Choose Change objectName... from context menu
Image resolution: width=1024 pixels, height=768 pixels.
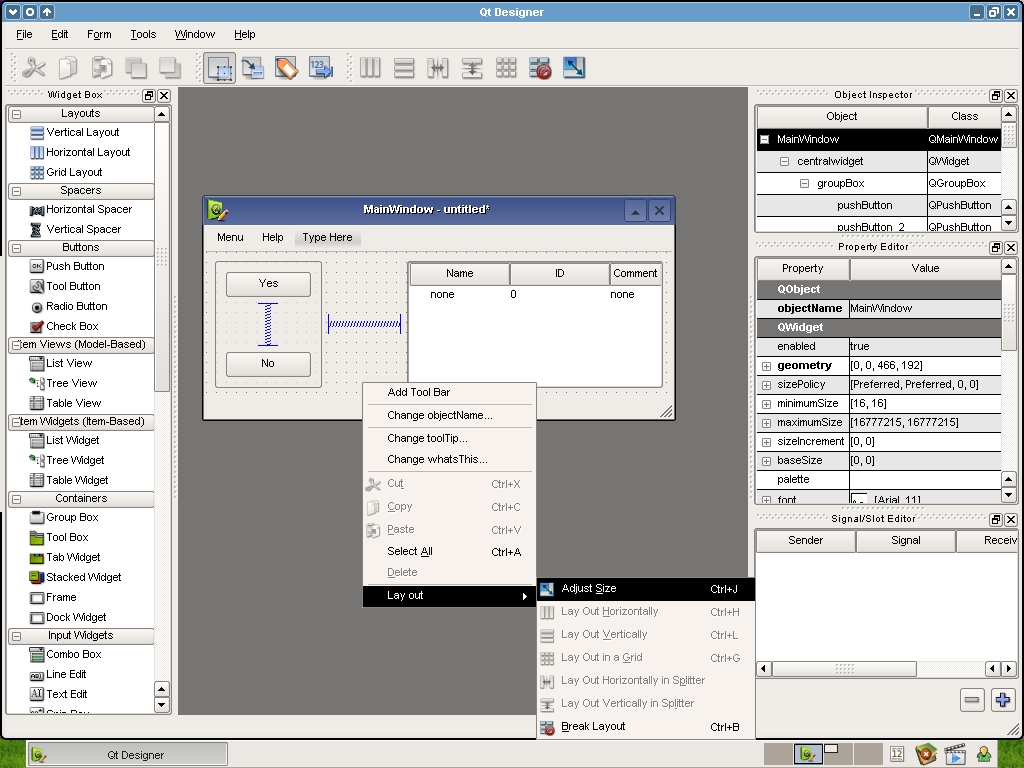449,415
